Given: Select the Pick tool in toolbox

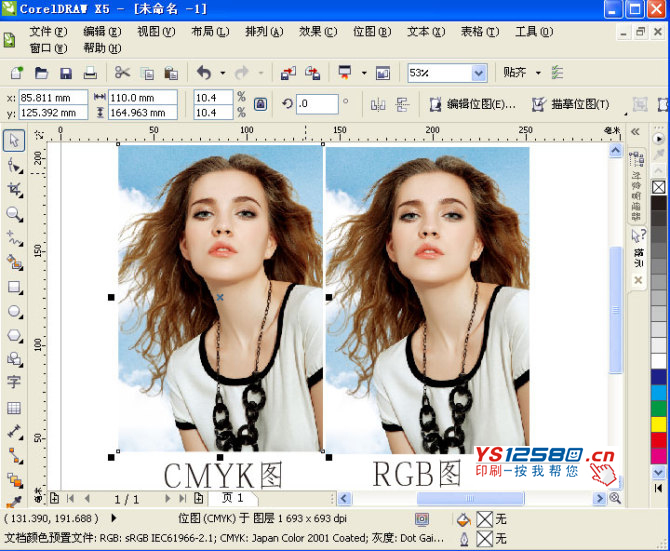Looking at the screenshot, I should click(x=14, y=139).
